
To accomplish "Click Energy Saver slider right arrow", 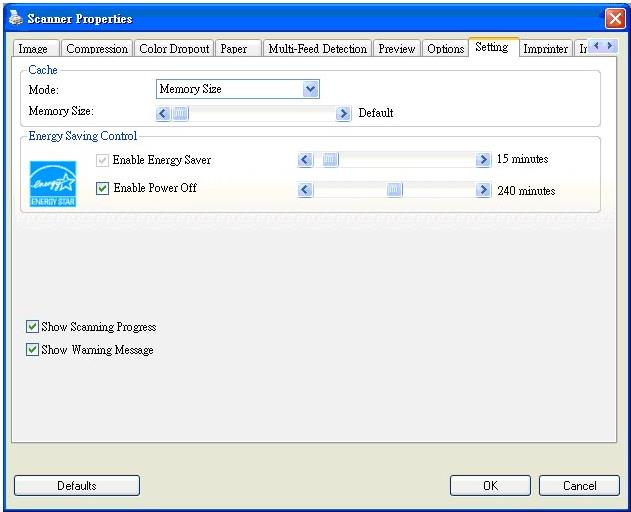I will (483, 160).
